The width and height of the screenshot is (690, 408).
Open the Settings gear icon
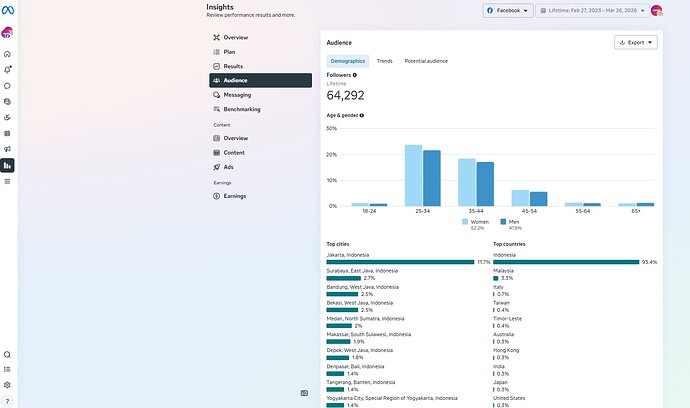coord(8,384)
